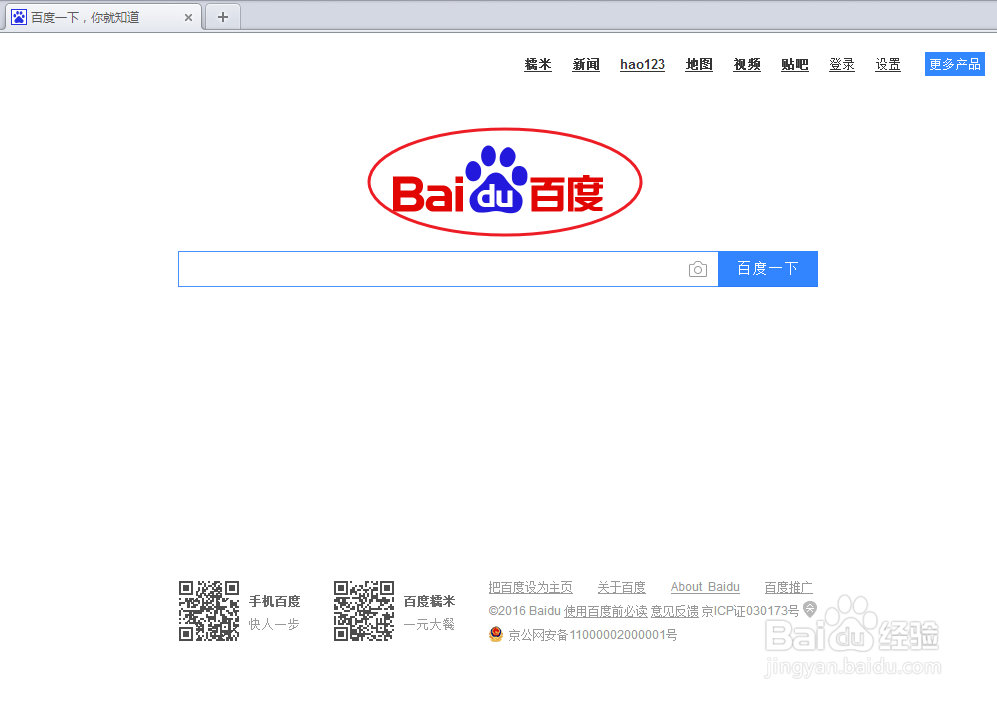Click the 手机百度 QR code
997x701 pixels.
tap(209, 611)
